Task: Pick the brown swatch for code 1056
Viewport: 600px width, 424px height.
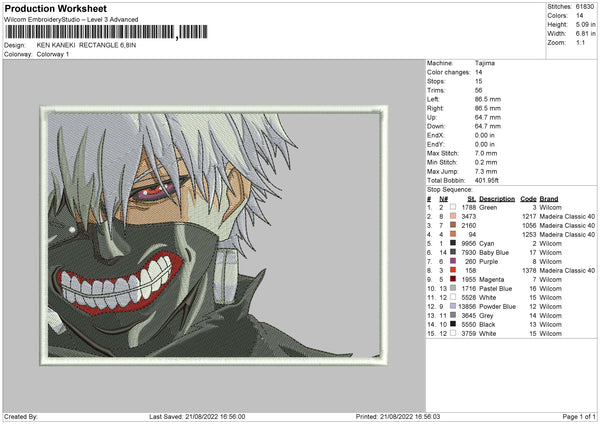Action: tap(453, 225)
